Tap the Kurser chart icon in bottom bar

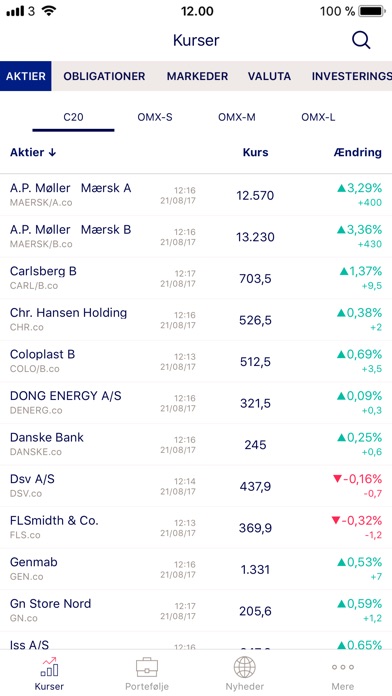(49, 667)
